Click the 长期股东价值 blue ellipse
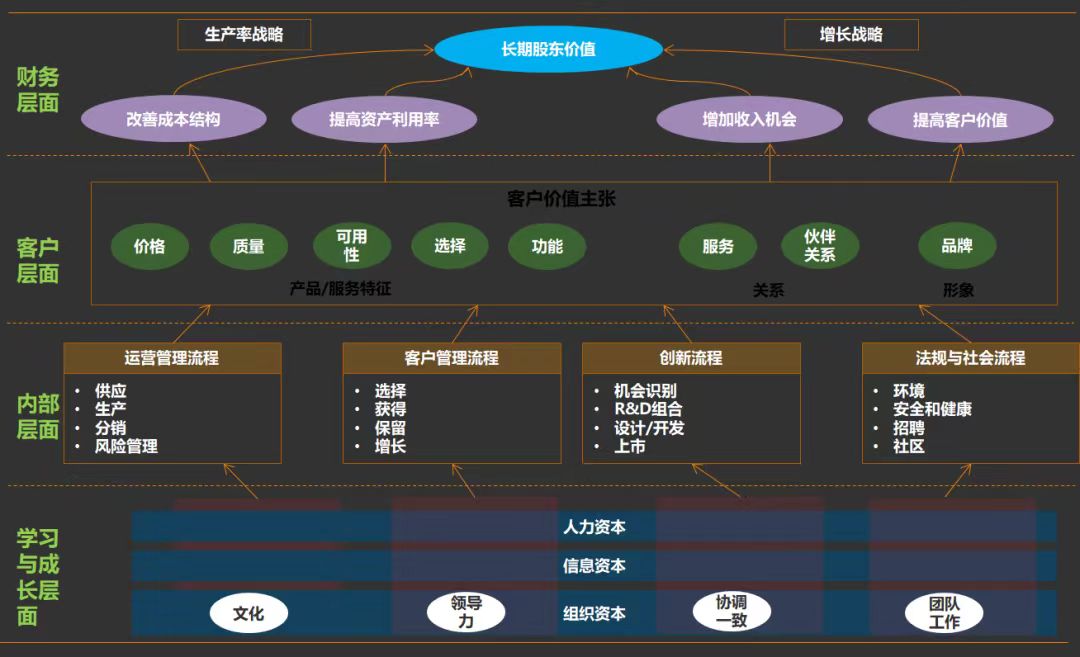The width and height of the screenshot is (1080, 657). [x=548, y=49]
